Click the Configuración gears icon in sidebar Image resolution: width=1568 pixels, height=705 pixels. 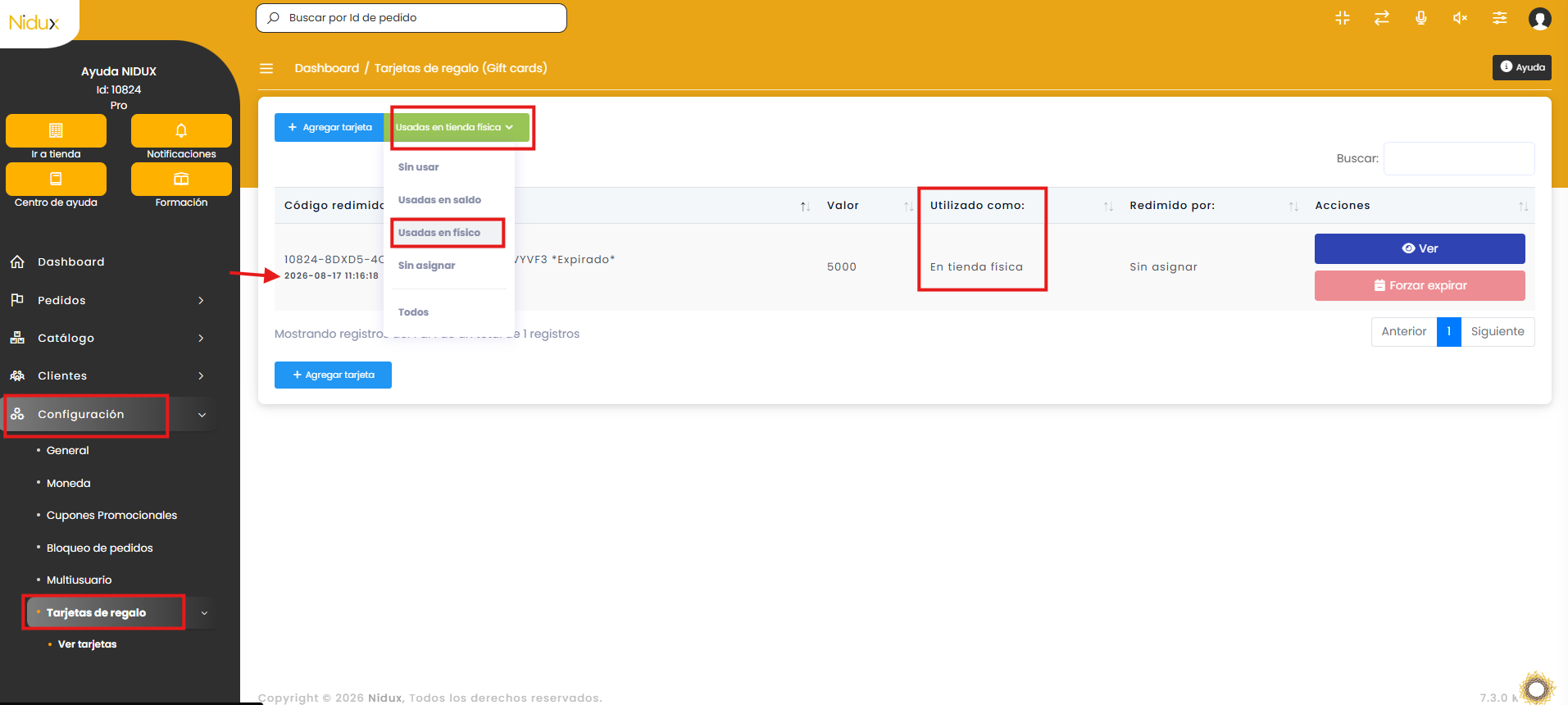17,414
